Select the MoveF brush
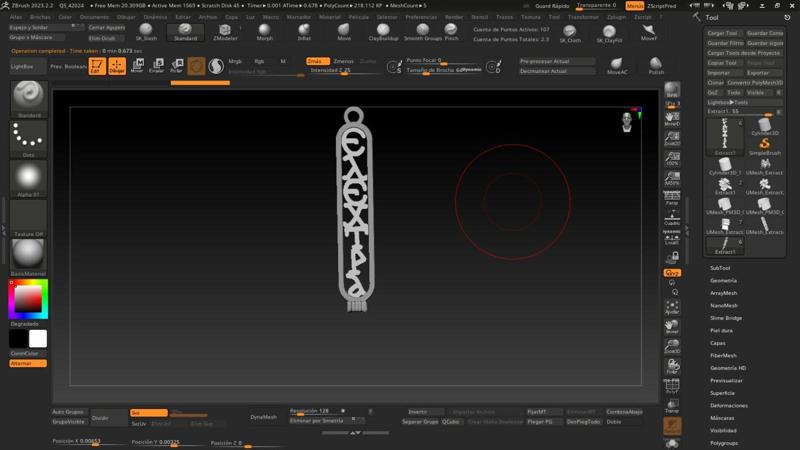800x450 pixels. pos(649,32)
